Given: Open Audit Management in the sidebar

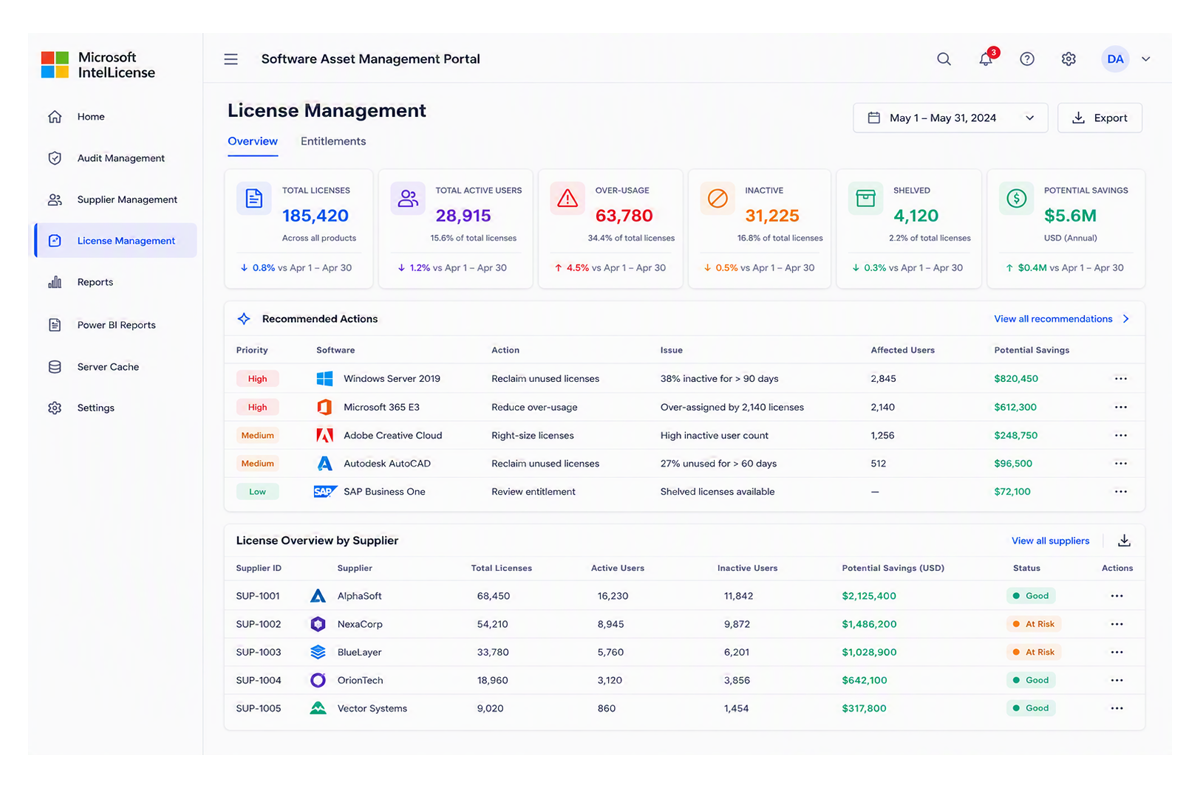Looking at the screenshot, I should tap(115, 158).
